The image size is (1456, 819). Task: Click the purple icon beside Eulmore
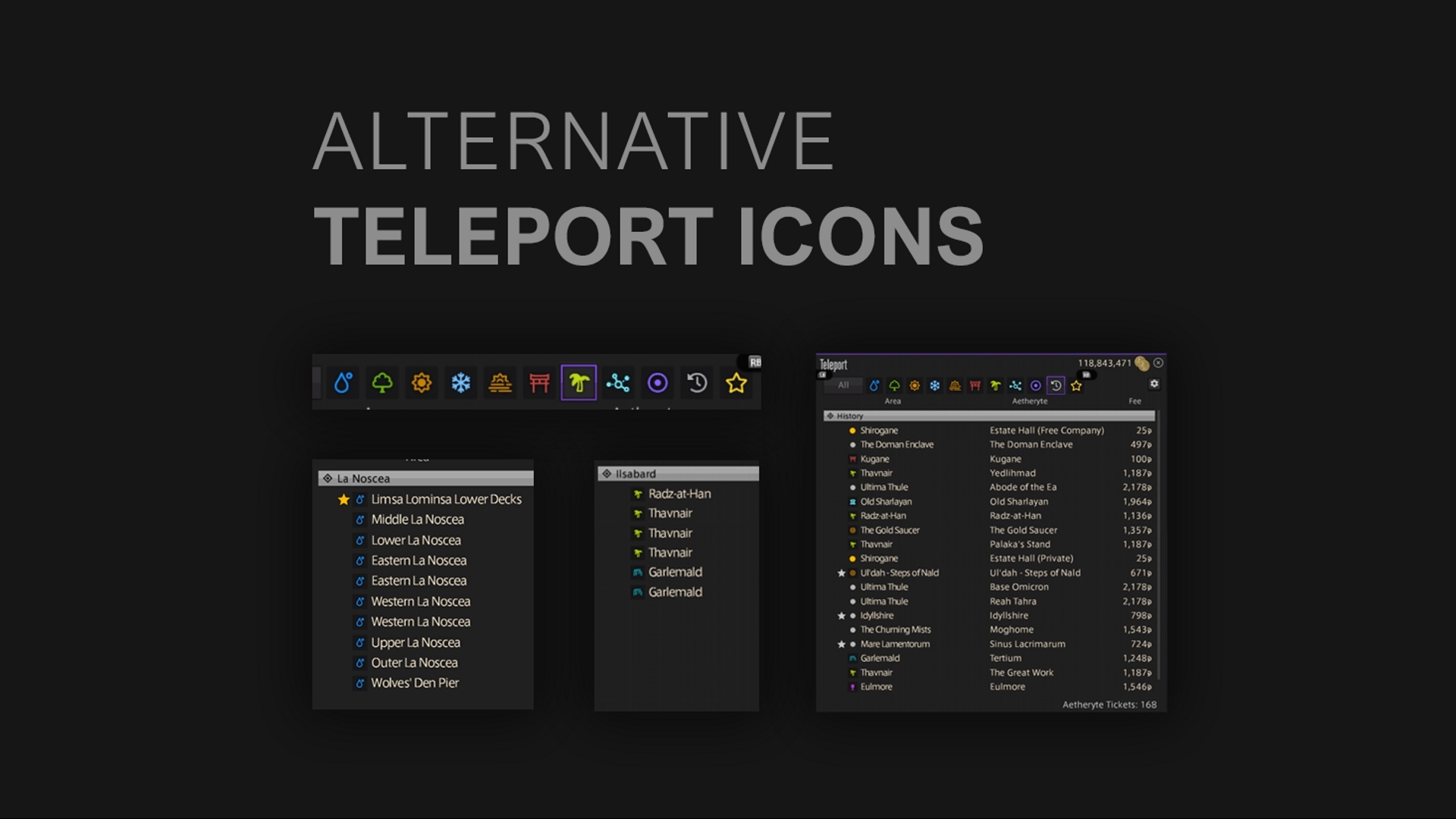click(x=852, y=687)
